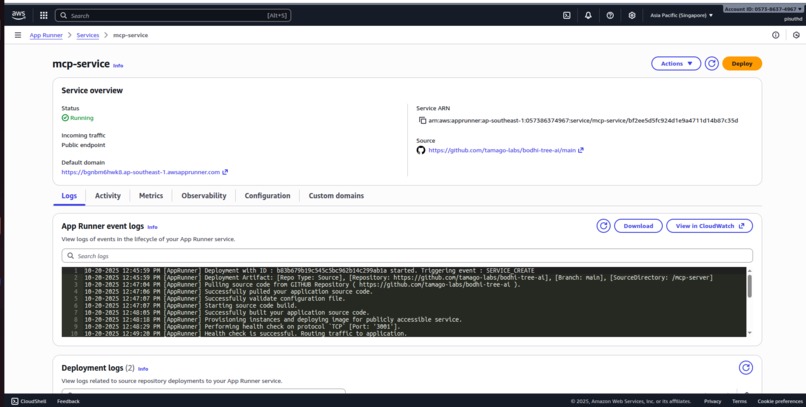
Task: Click the Service ARN text value
Action: tap(583, 120)
